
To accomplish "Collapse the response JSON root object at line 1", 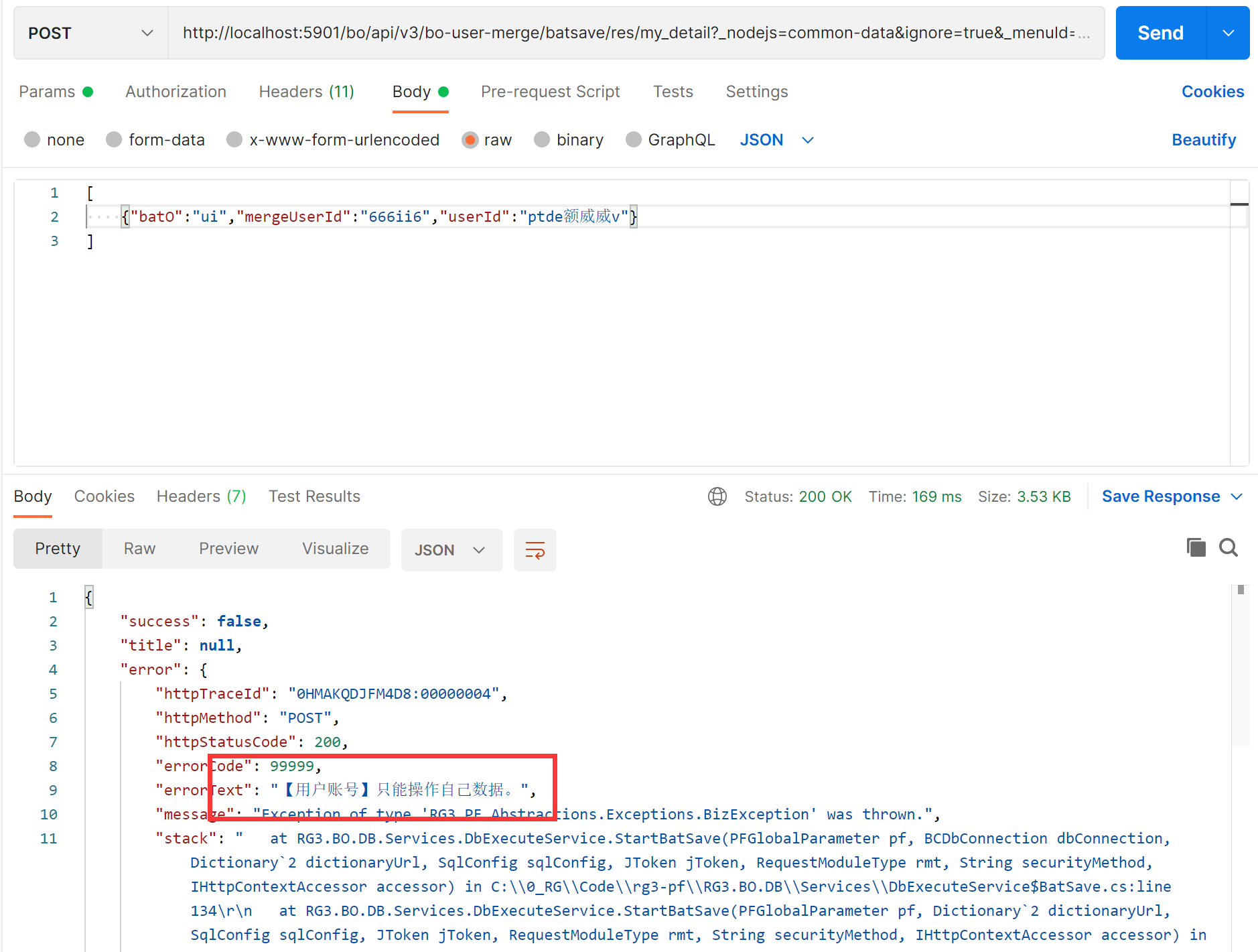I will 88,597.
